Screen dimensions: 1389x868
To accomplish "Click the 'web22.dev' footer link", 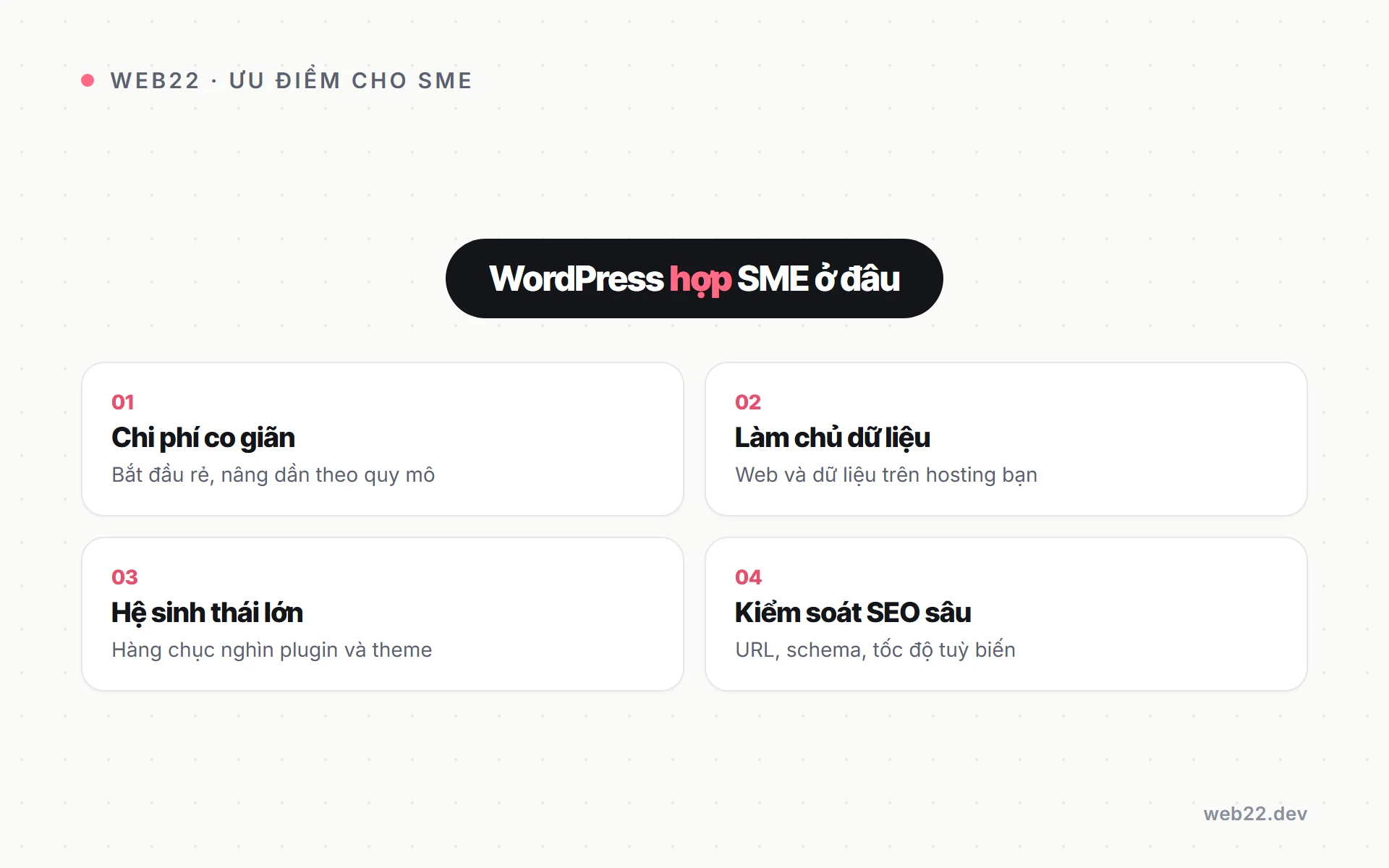I will pos(1255,814).
